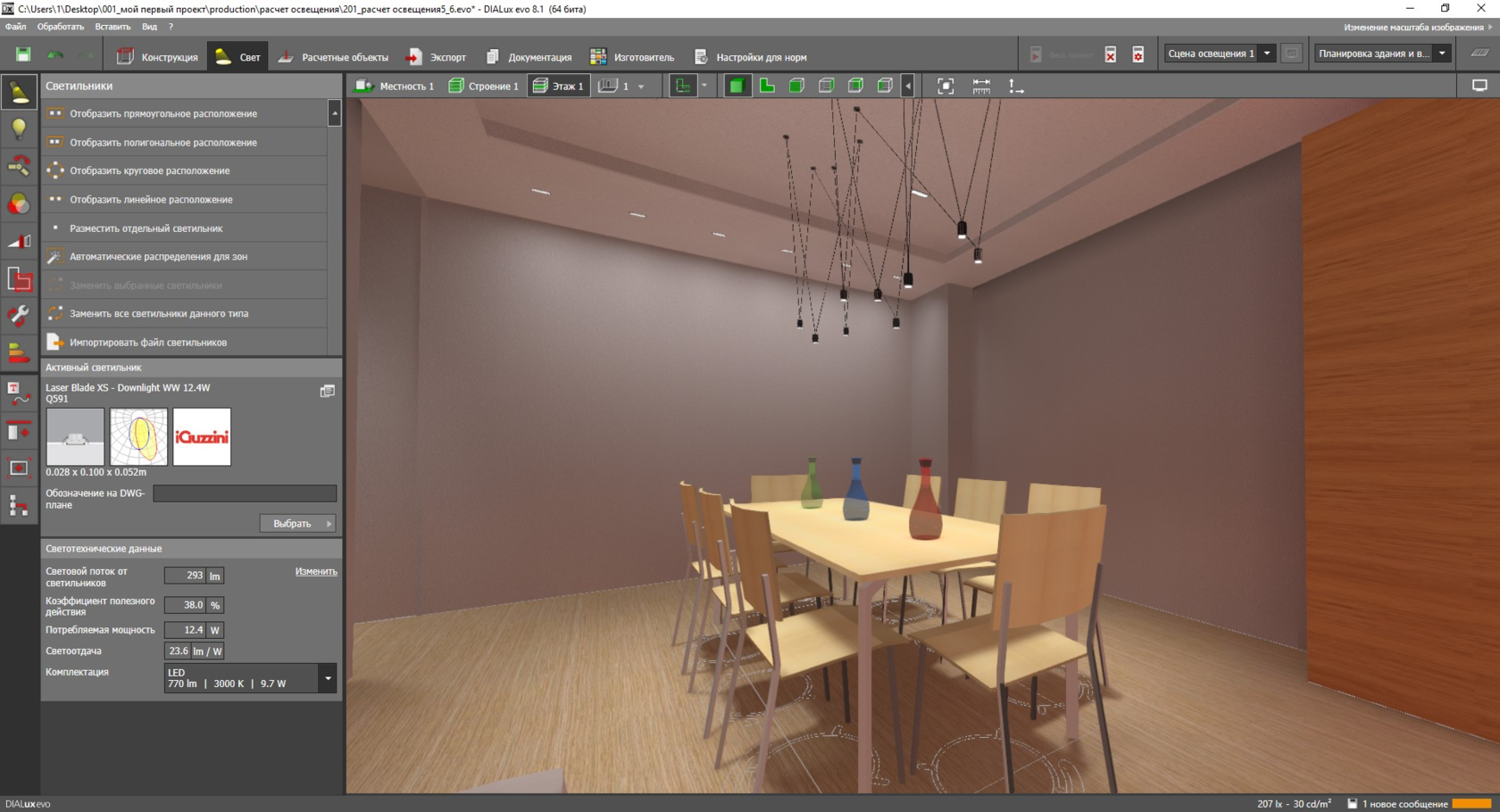Select Строение 1 navigation level
This screenshot has height=812, width=1500.
pos(483,87)
